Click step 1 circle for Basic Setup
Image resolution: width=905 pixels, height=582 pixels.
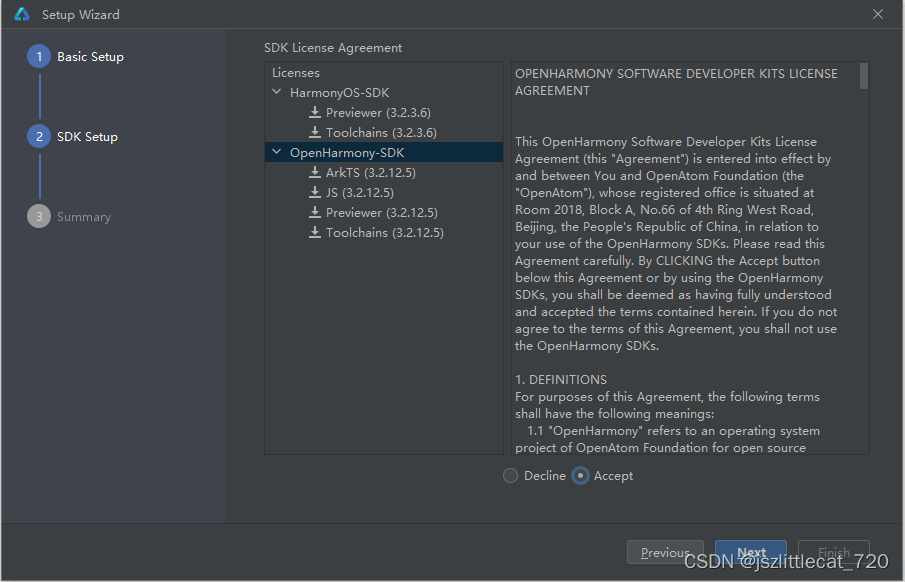[39, 57]
